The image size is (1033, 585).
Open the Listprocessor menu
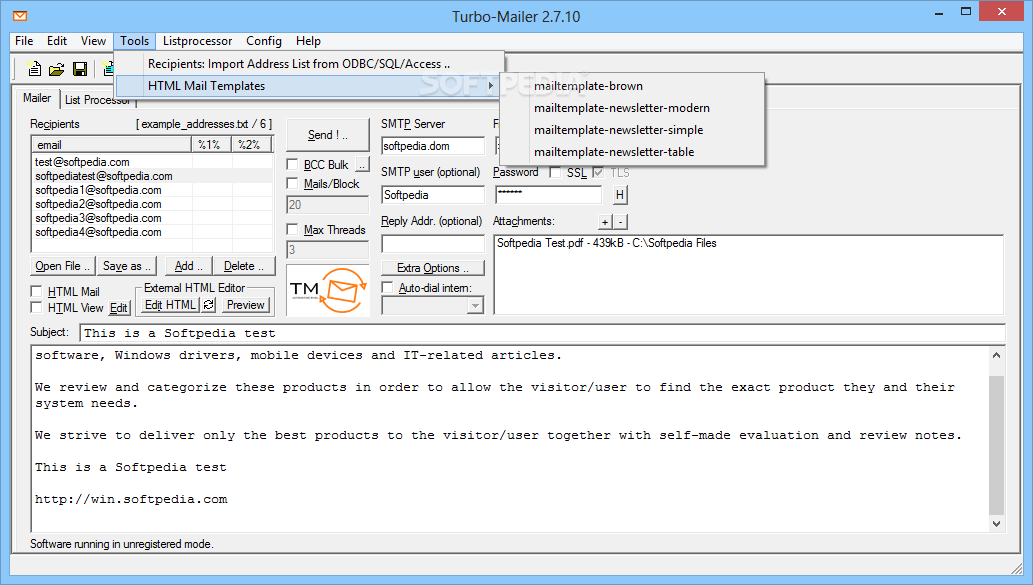pyautogui.click(x=197, y=41)
